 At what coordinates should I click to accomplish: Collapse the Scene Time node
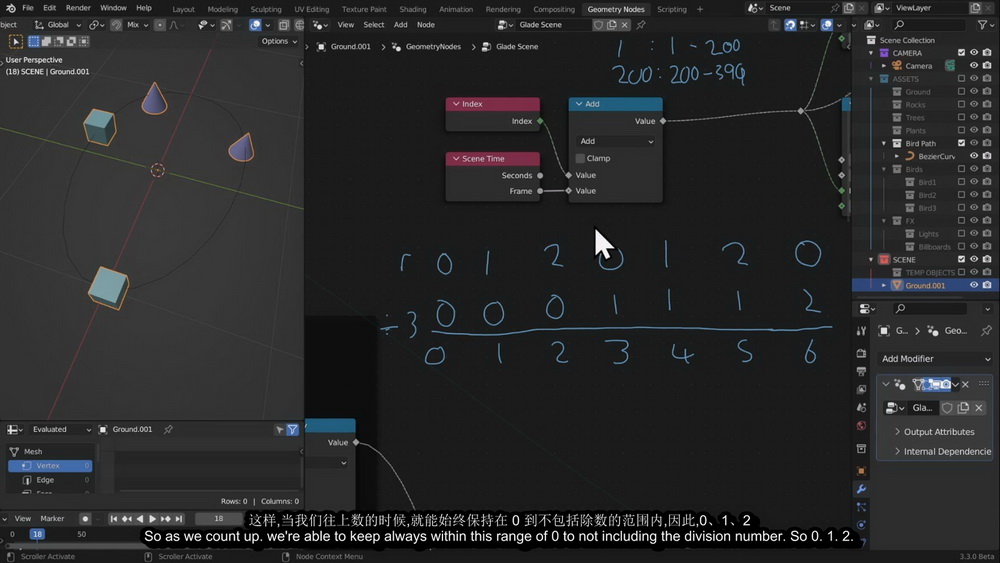(x=456, y=159)
